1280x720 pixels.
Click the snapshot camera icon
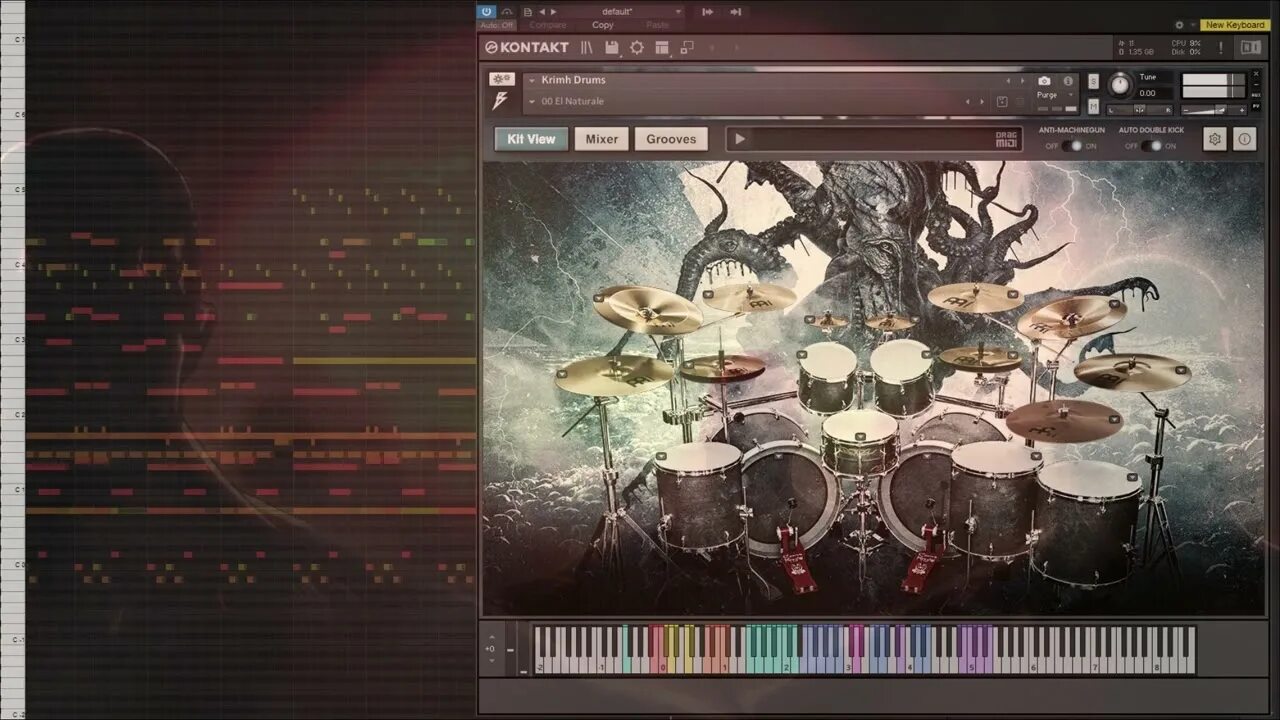point(1044,80)
